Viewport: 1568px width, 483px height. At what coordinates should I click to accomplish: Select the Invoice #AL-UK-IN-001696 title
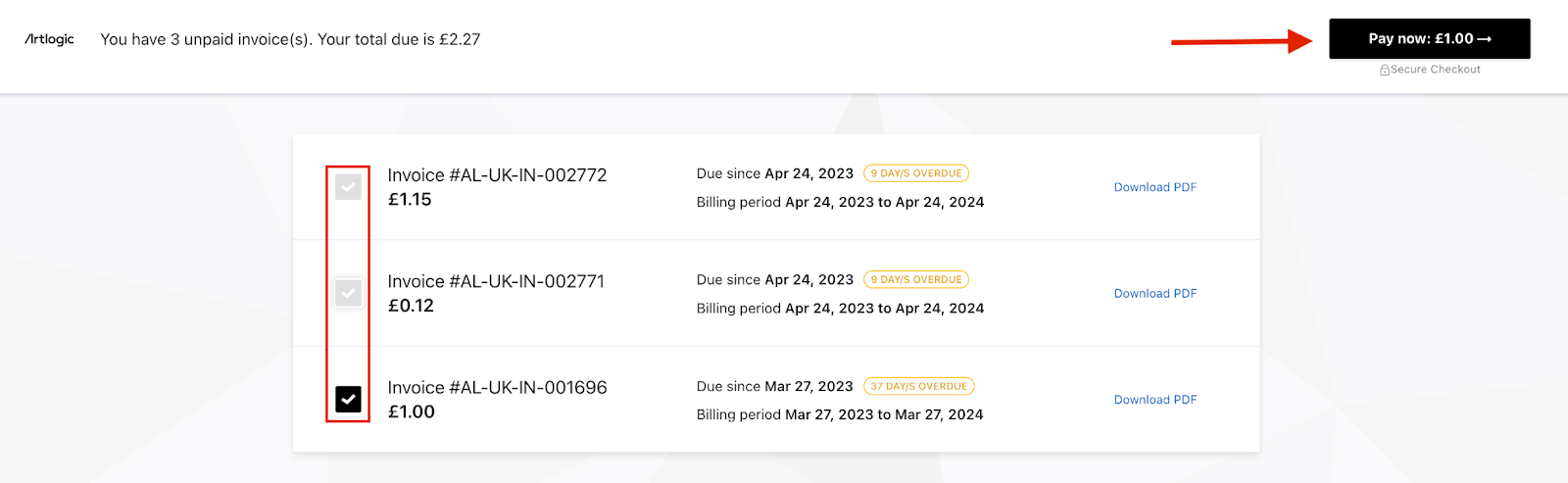(497, 388)
